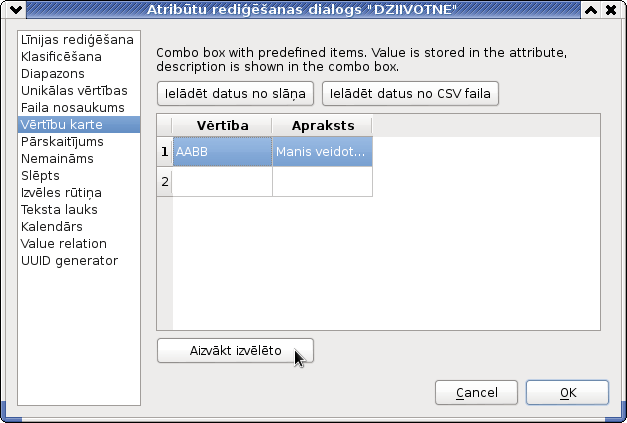The width and height of the screenshot is (627, 423).
Task: Dismiss the dialog with Cancel
Action: coord(476,393)
